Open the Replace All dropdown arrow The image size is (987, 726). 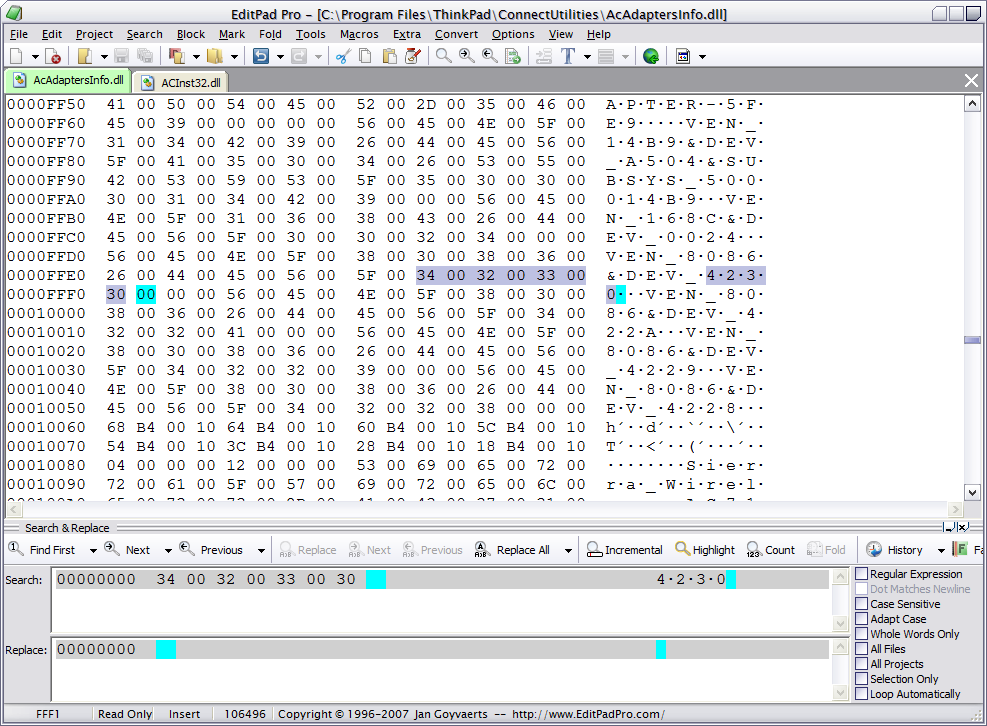[568, 550]
